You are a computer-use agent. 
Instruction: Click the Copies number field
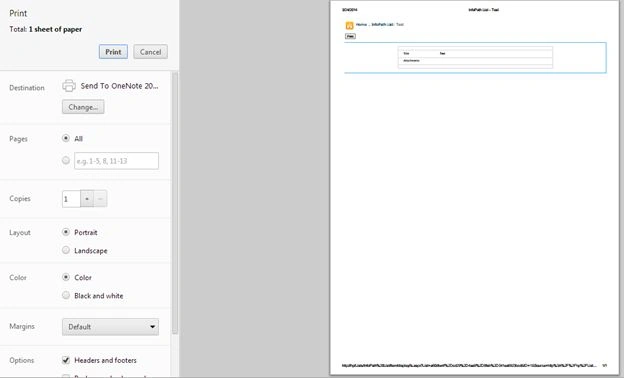[71, 199]
